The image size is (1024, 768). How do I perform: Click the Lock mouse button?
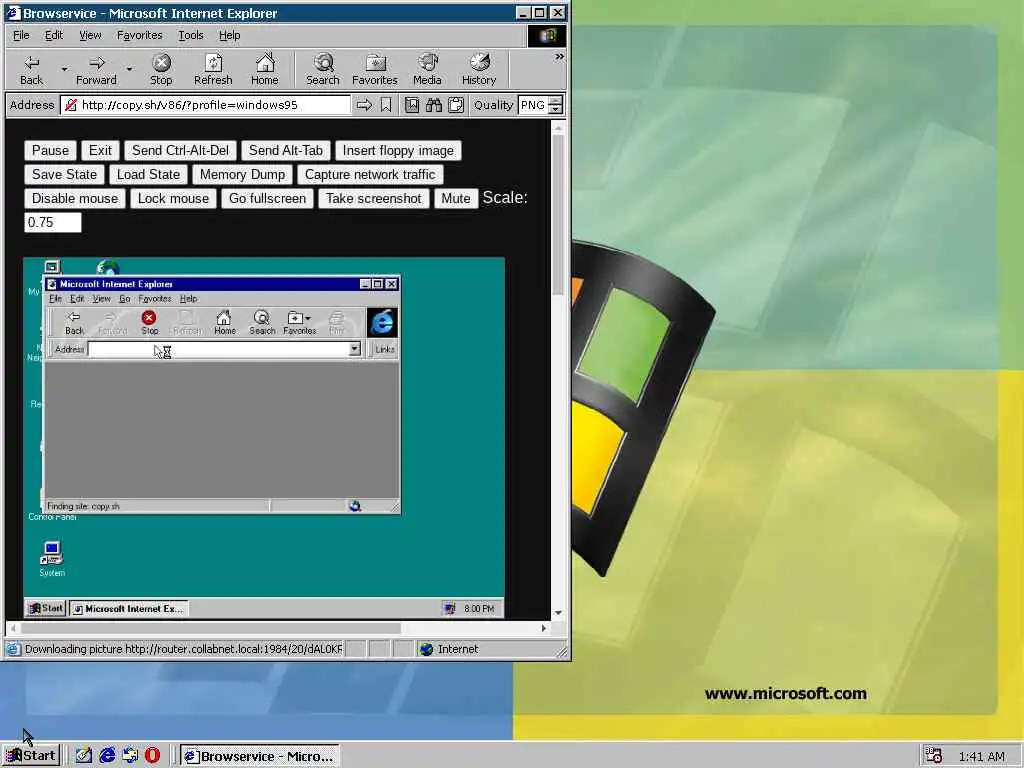tap(173, 199)
